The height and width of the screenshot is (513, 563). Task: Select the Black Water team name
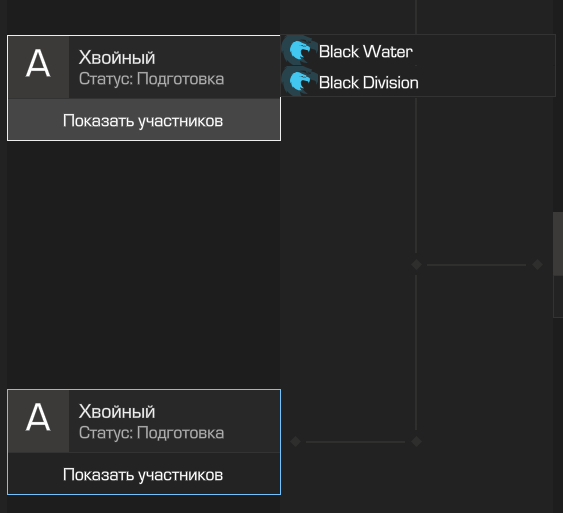point(366,51)
